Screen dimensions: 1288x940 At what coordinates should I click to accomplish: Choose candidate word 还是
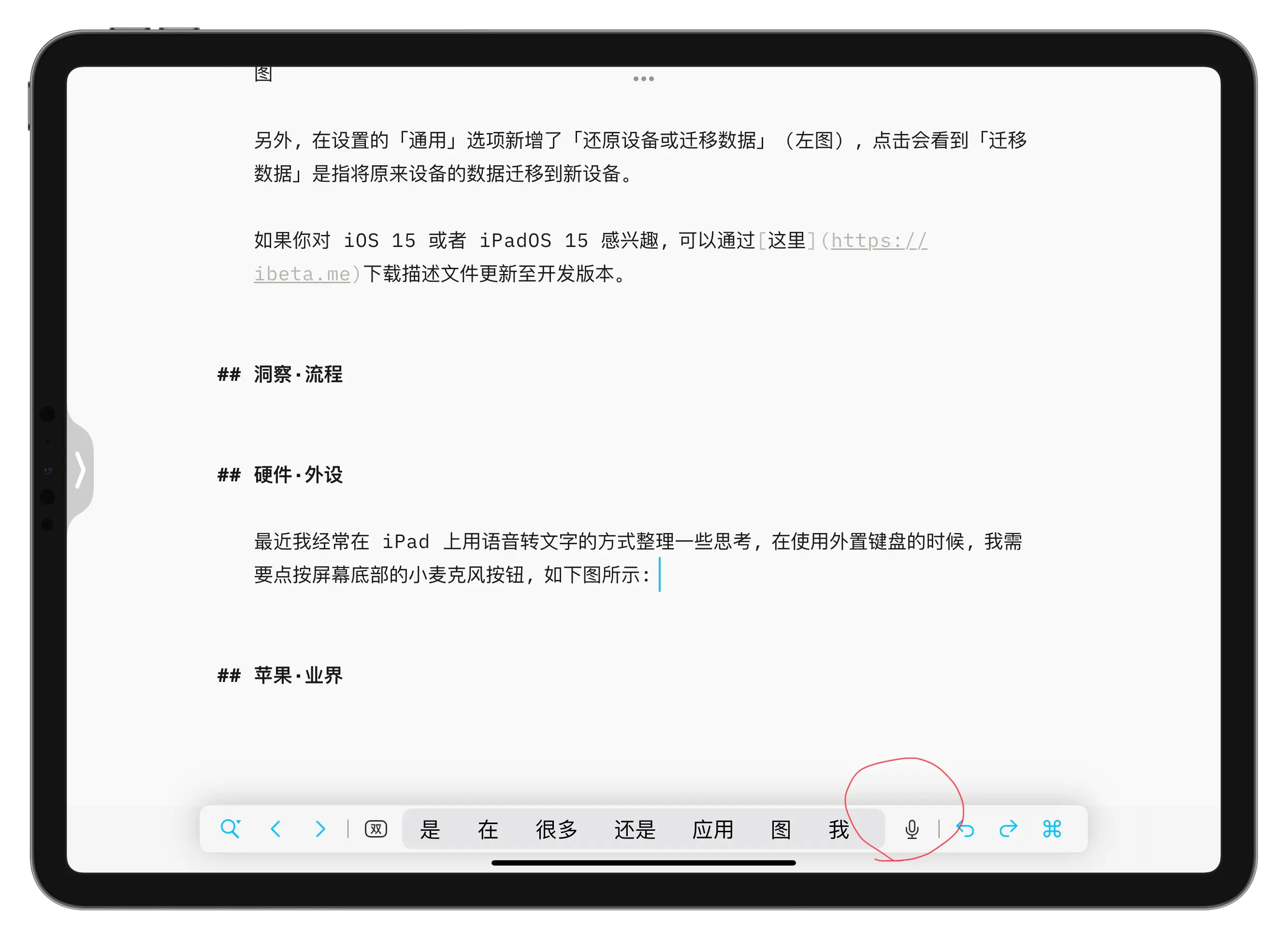coord(634,830)
